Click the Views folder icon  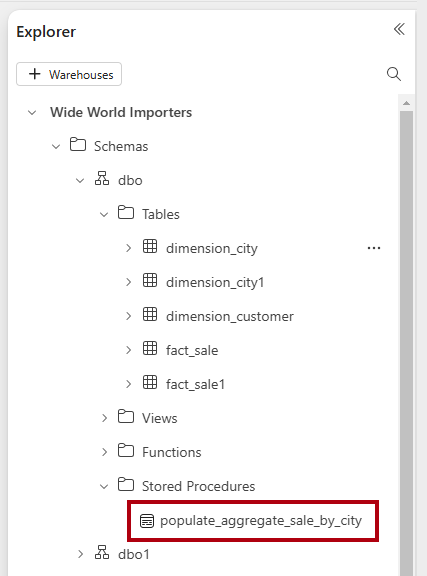click(x=126, y=416)
